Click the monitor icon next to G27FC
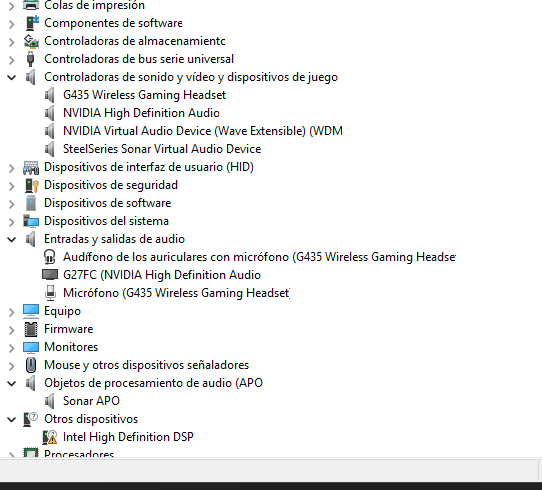Screen dimensions: 542x490 pos(50,275)
